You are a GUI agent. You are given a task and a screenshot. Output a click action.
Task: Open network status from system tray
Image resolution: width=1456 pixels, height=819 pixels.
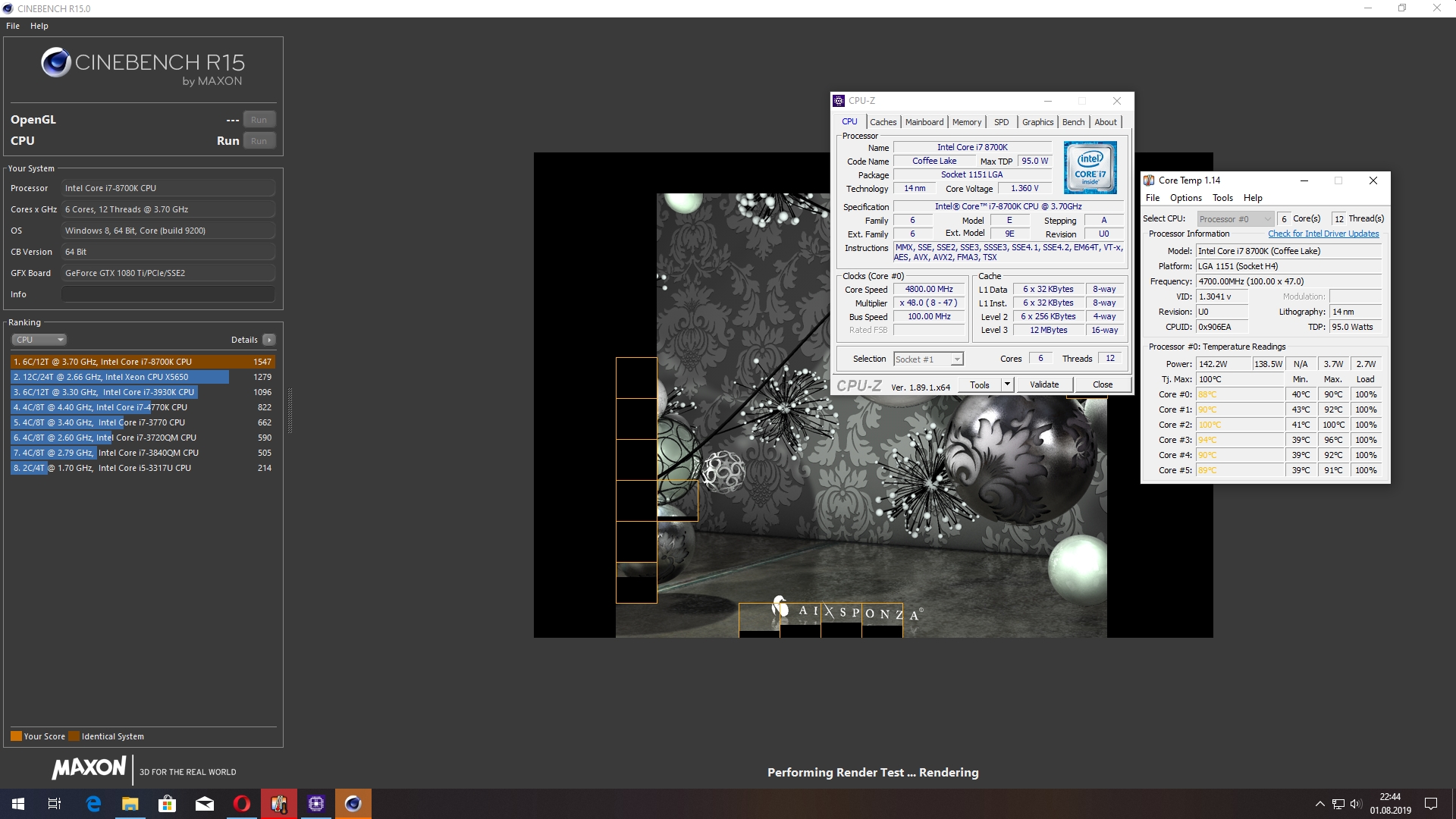[1338, 804]
